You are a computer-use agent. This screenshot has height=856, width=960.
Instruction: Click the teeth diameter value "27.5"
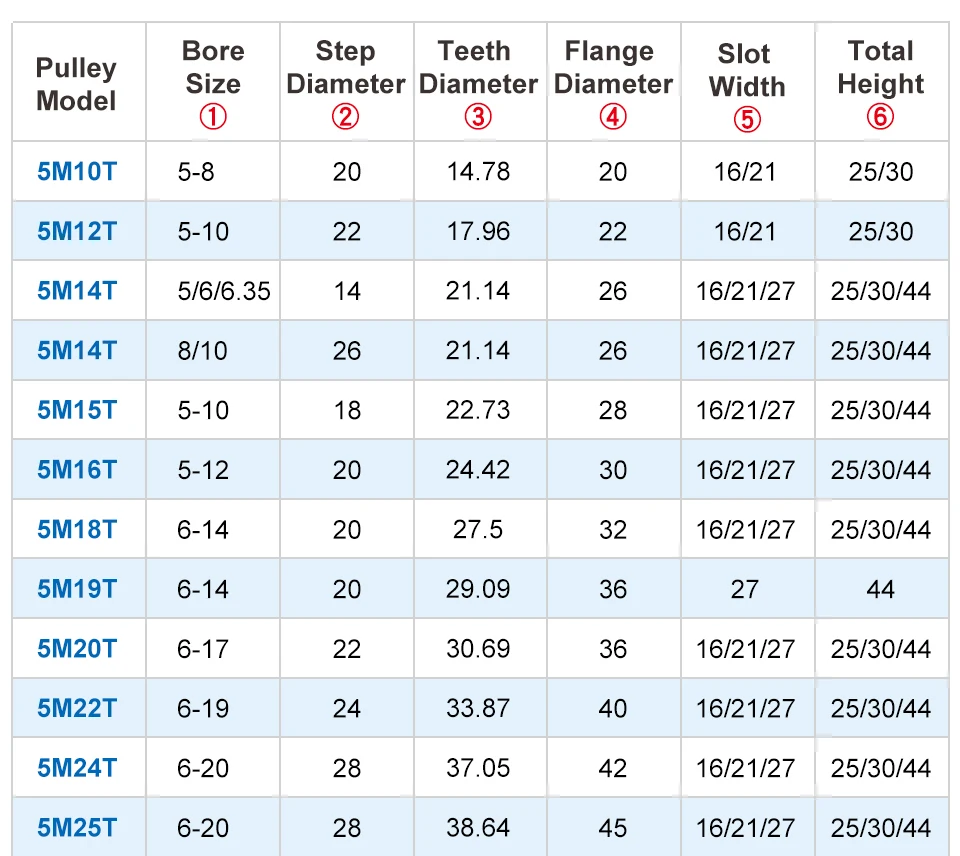pos(478,530)
